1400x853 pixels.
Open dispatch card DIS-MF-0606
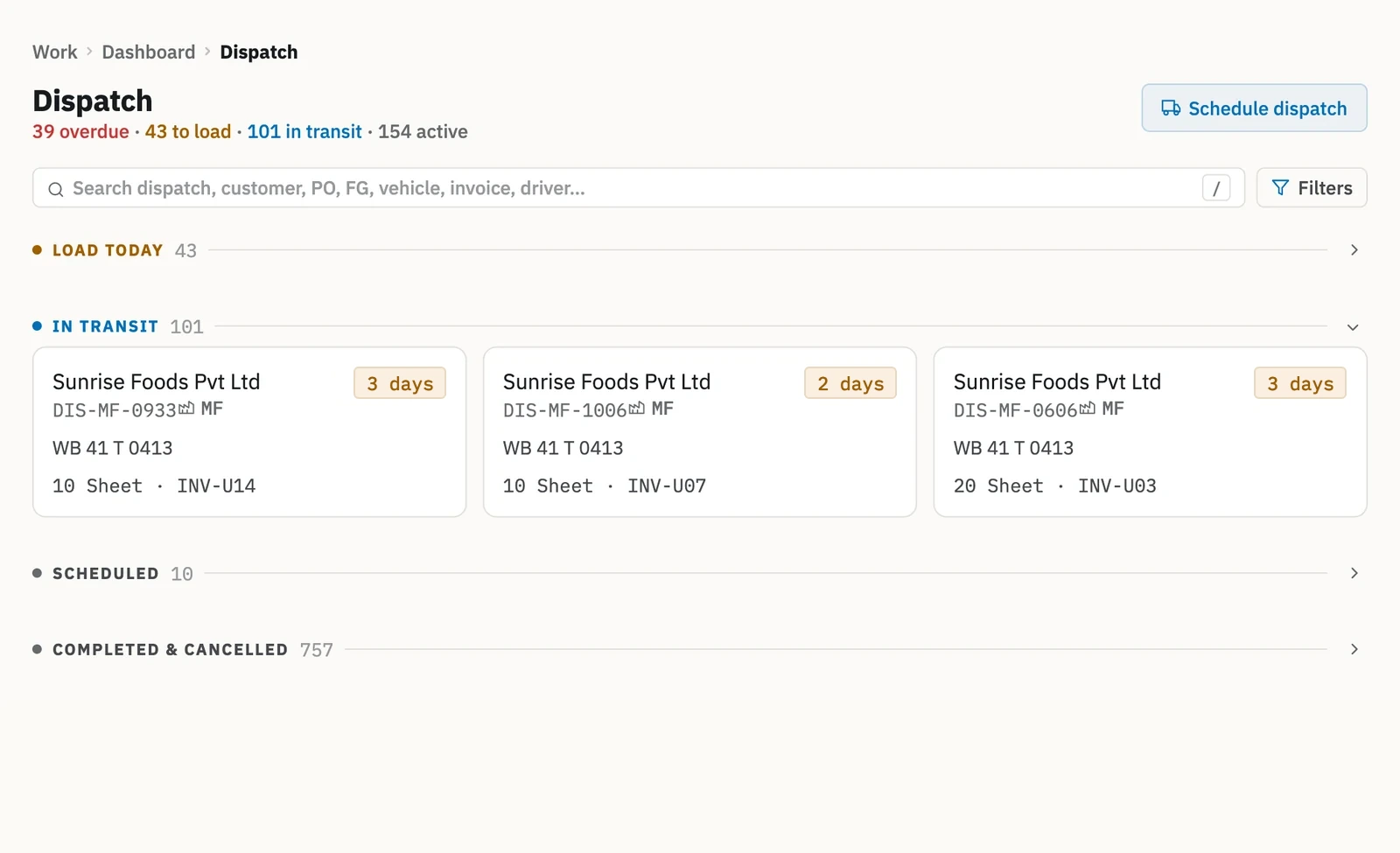(1151, 432)
